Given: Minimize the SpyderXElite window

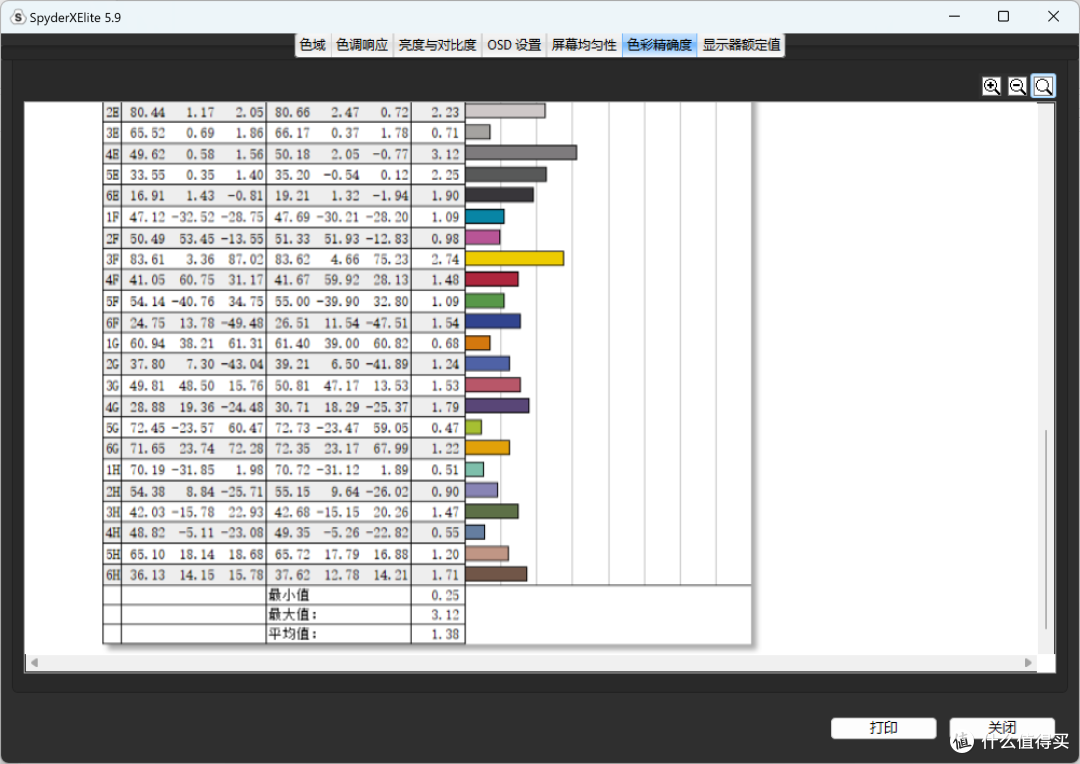Looking at the screenshot, I should tap(954, 17).
